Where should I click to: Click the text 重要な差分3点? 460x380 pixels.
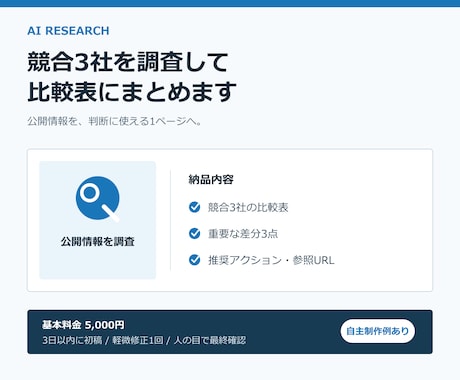[243, 234]
